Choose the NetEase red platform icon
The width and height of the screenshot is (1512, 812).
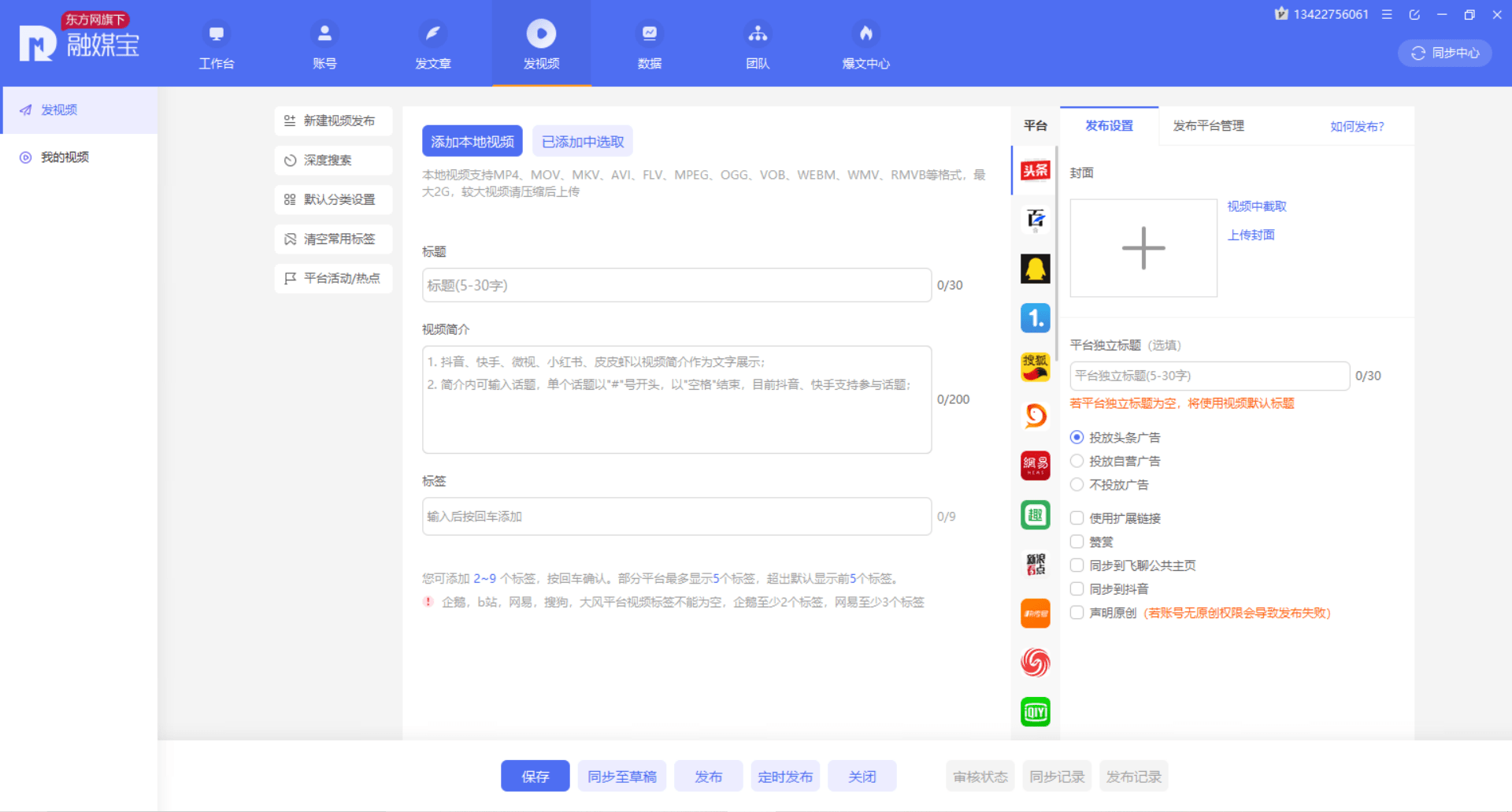1035,465
